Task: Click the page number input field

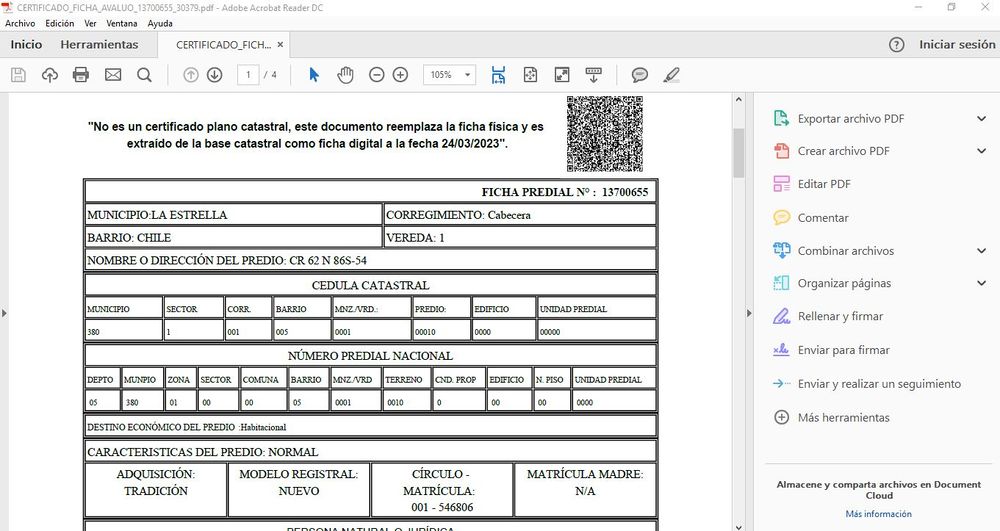Action: tap(248, 75)
